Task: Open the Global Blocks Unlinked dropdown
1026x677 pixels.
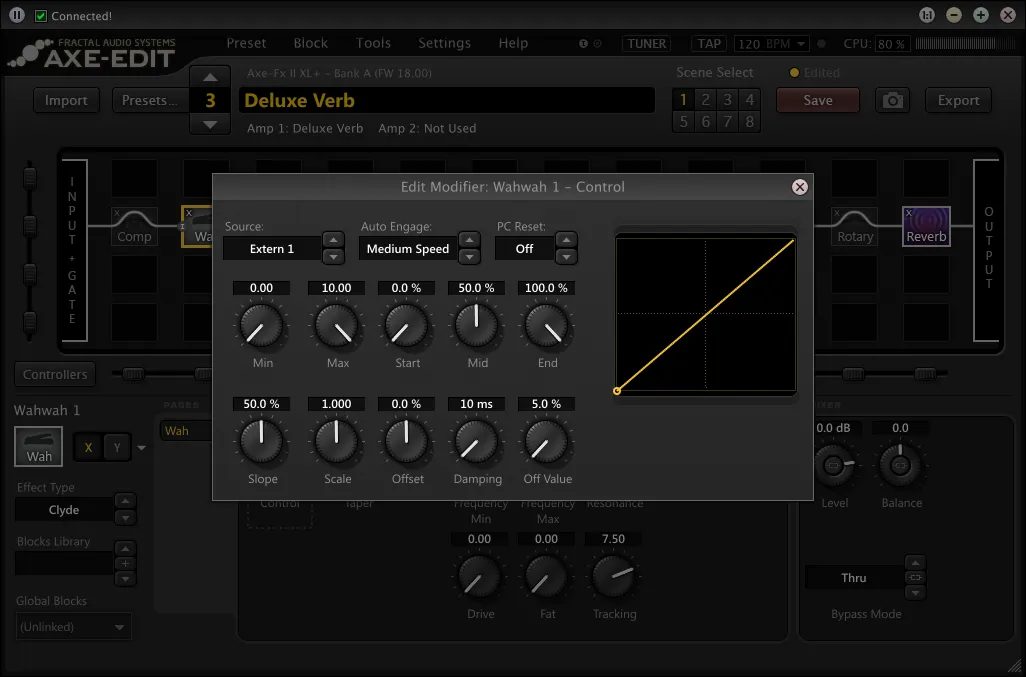Action: pyautogui.click(x=74, y=627)
